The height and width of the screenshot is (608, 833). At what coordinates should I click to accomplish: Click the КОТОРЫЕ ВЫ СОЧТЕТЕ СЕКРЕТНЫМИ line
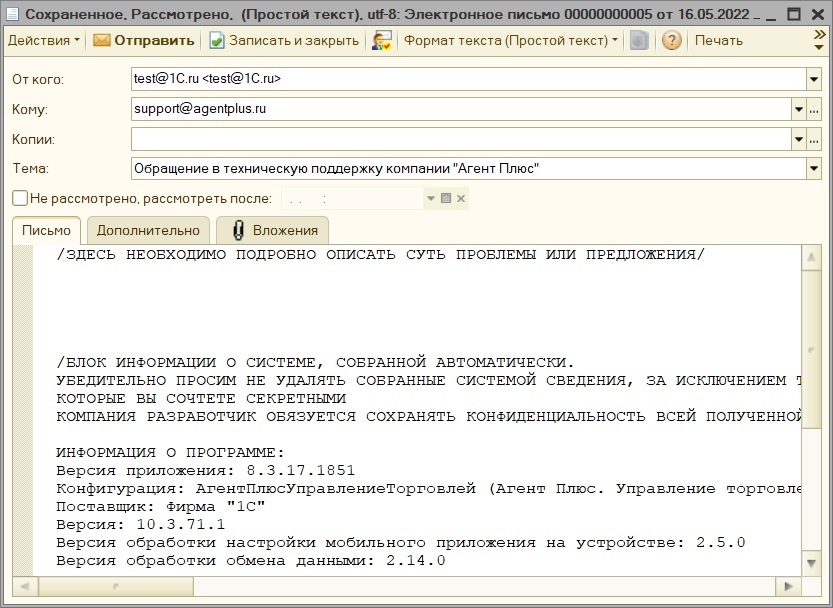201,399
